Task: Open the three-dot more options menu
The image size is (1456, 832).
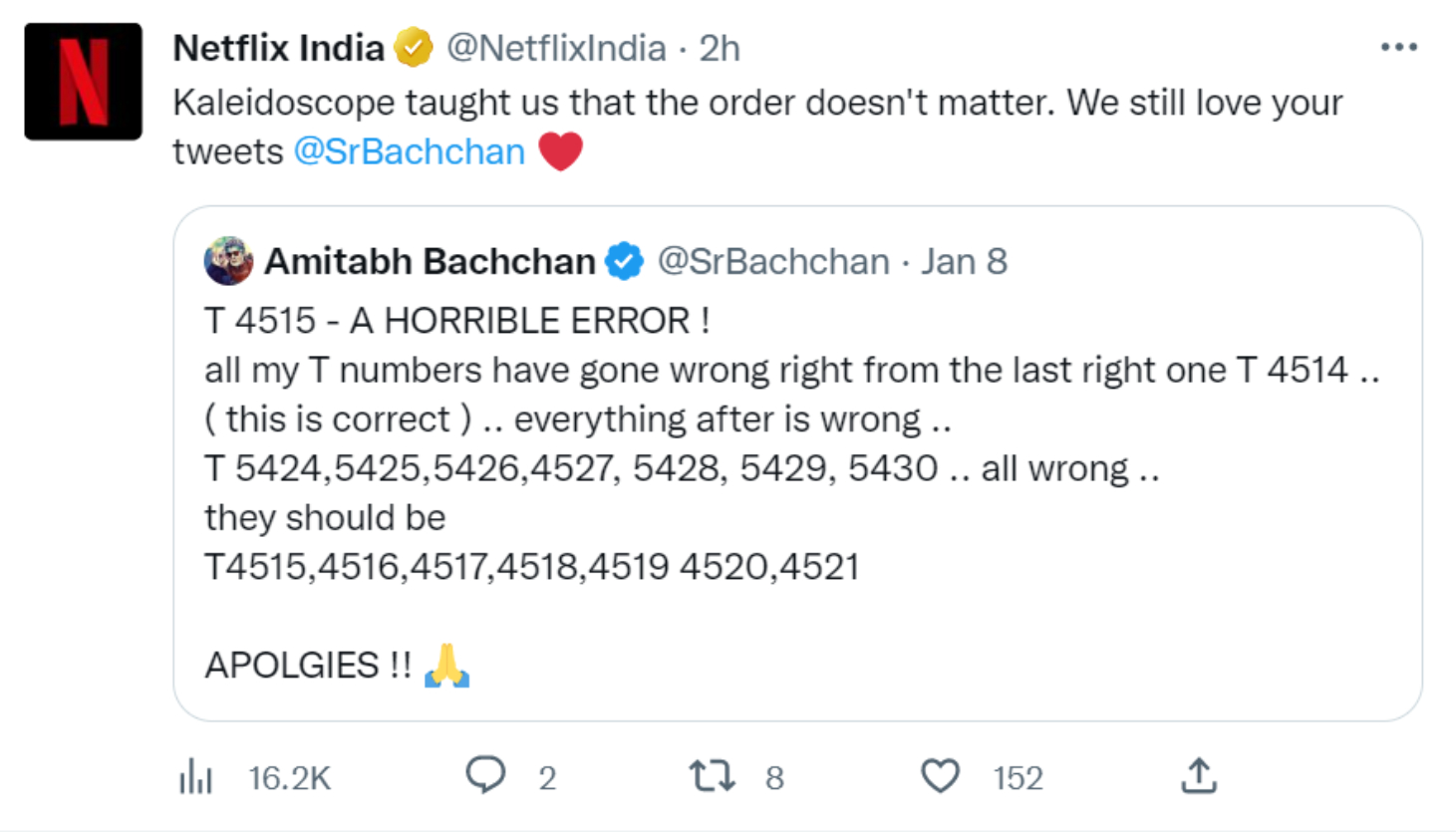Action: 1398,47
